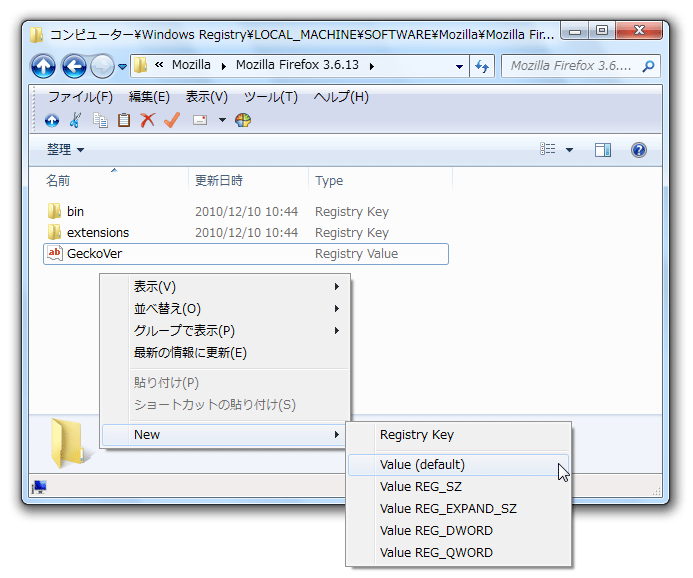The height and width of the screenshot is (578, 693).
Task: Go back with the Back arrow button
Action: (x=74, y=66)
